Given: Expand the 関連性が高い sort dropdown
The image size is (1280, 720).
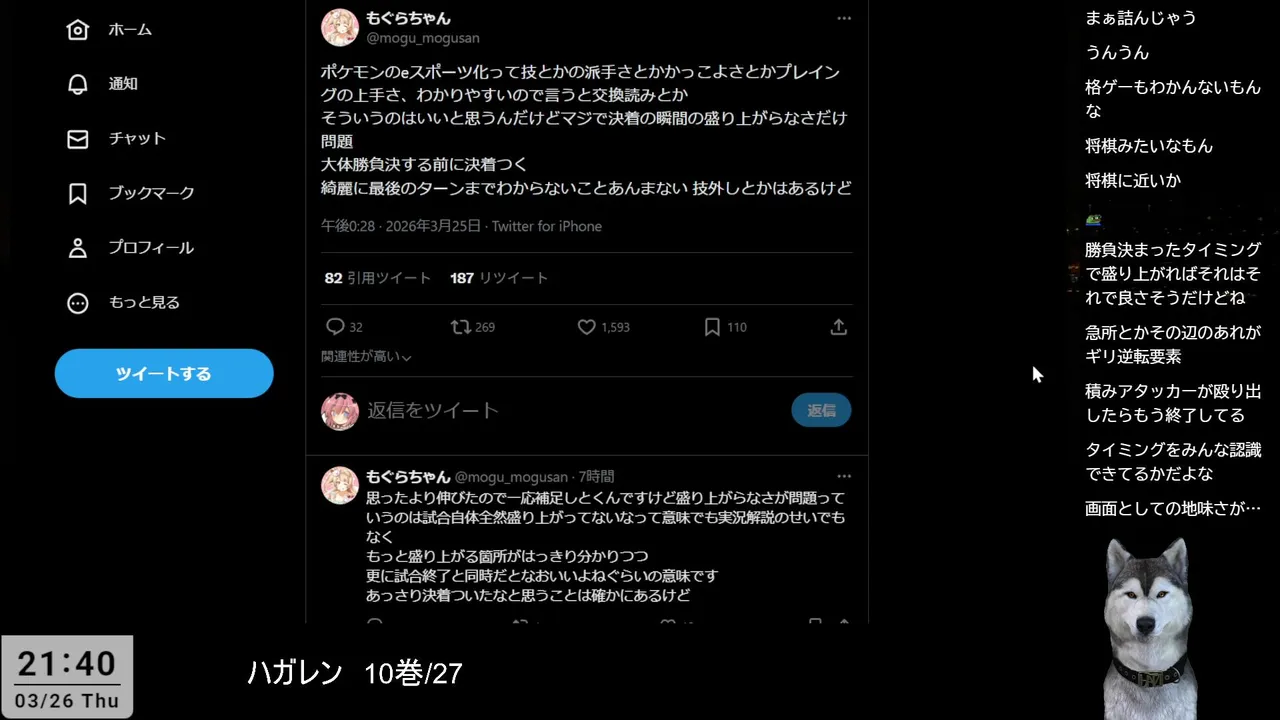Looking at the screenshot, I should click(366, 356).
